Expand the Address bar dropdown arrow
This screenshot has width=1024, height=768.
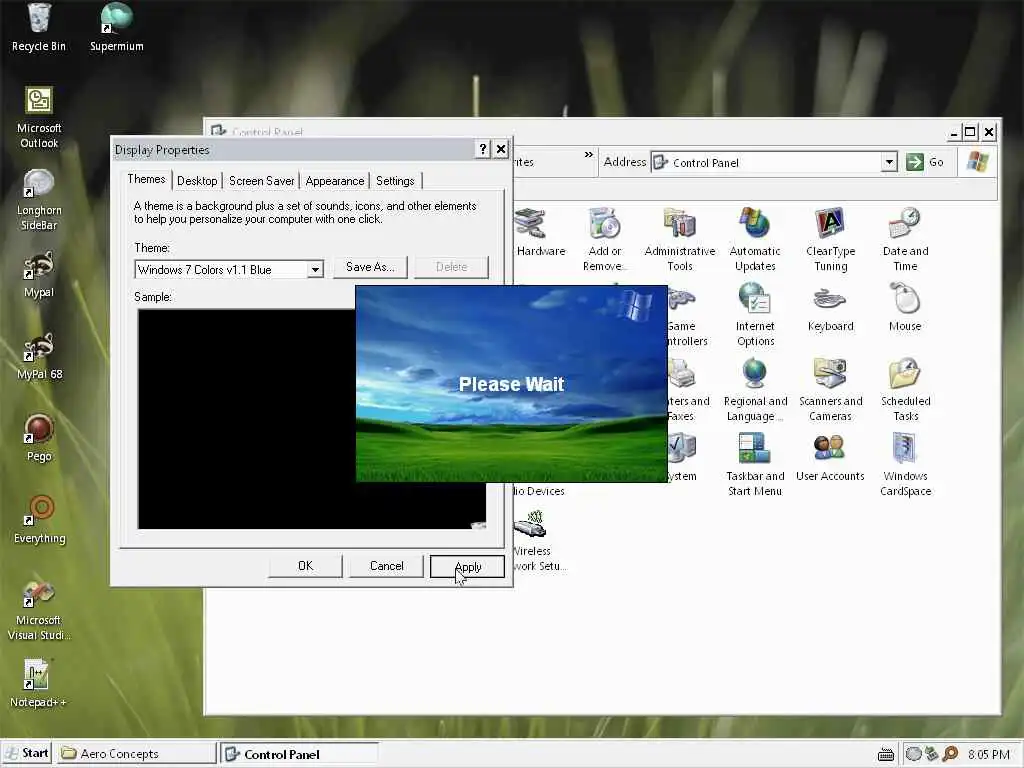889,162
